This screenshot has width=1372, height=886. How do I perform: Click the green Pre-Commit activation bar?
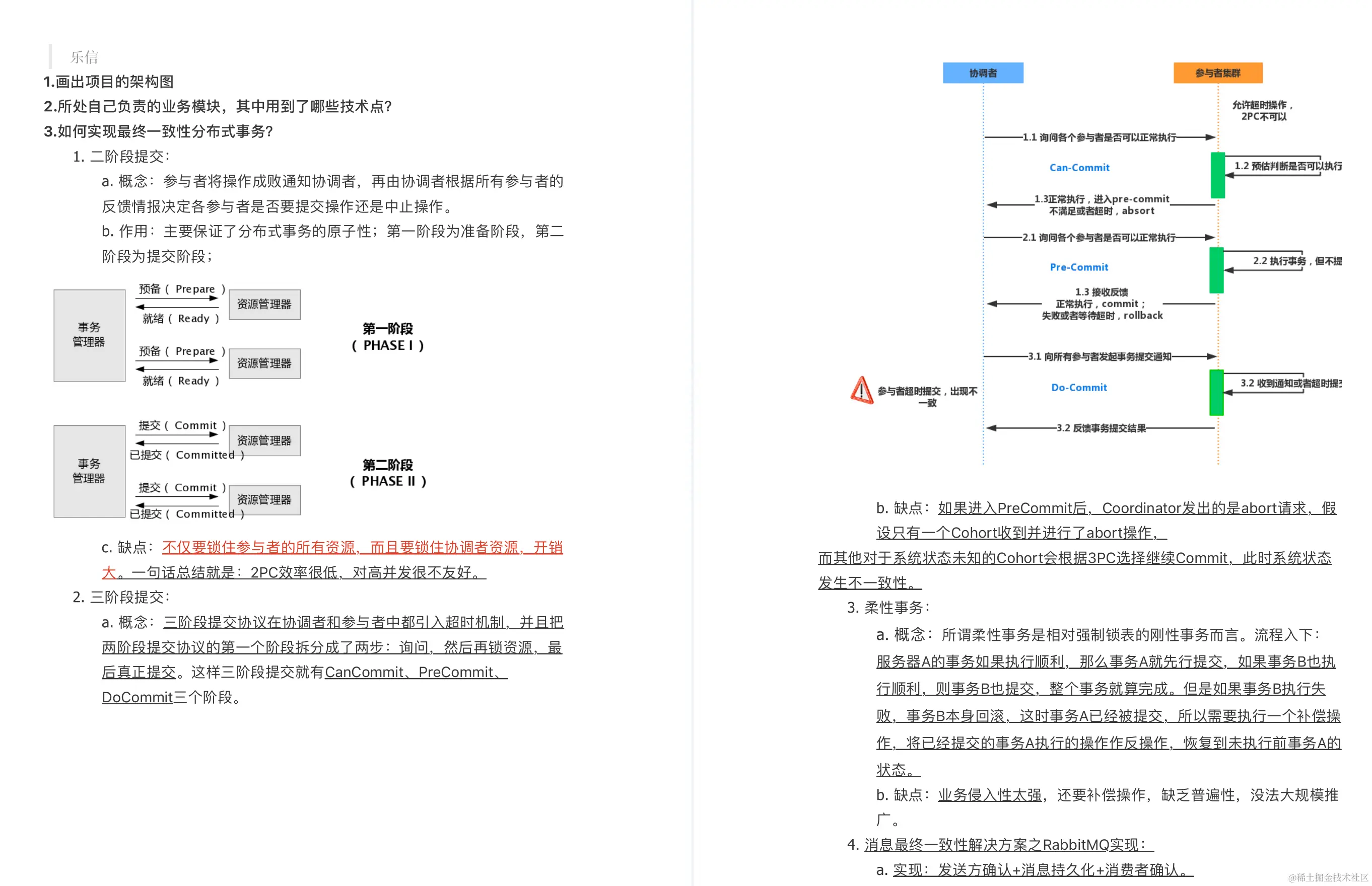pos(1216,270)
